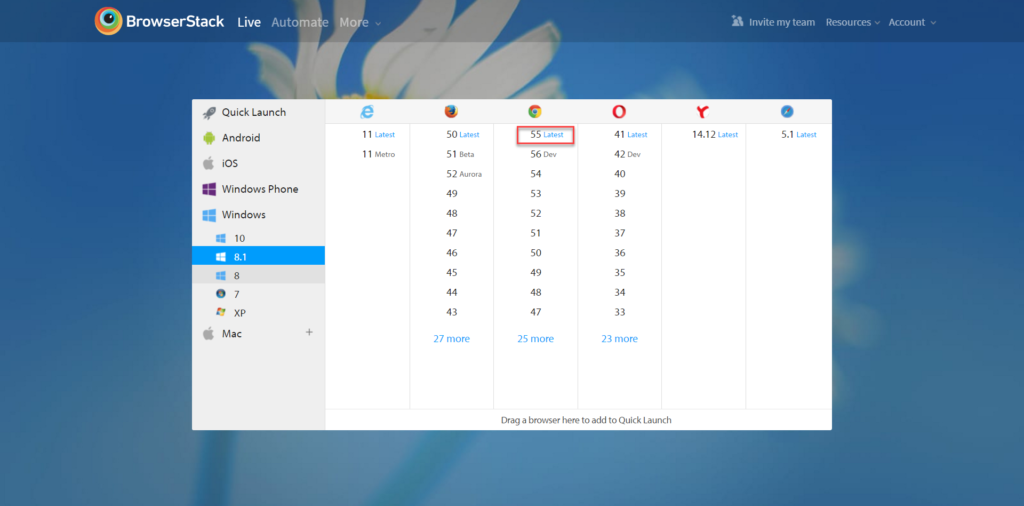Launch Chrome version 54
1024x506 pixels.
tap(536, 174)
